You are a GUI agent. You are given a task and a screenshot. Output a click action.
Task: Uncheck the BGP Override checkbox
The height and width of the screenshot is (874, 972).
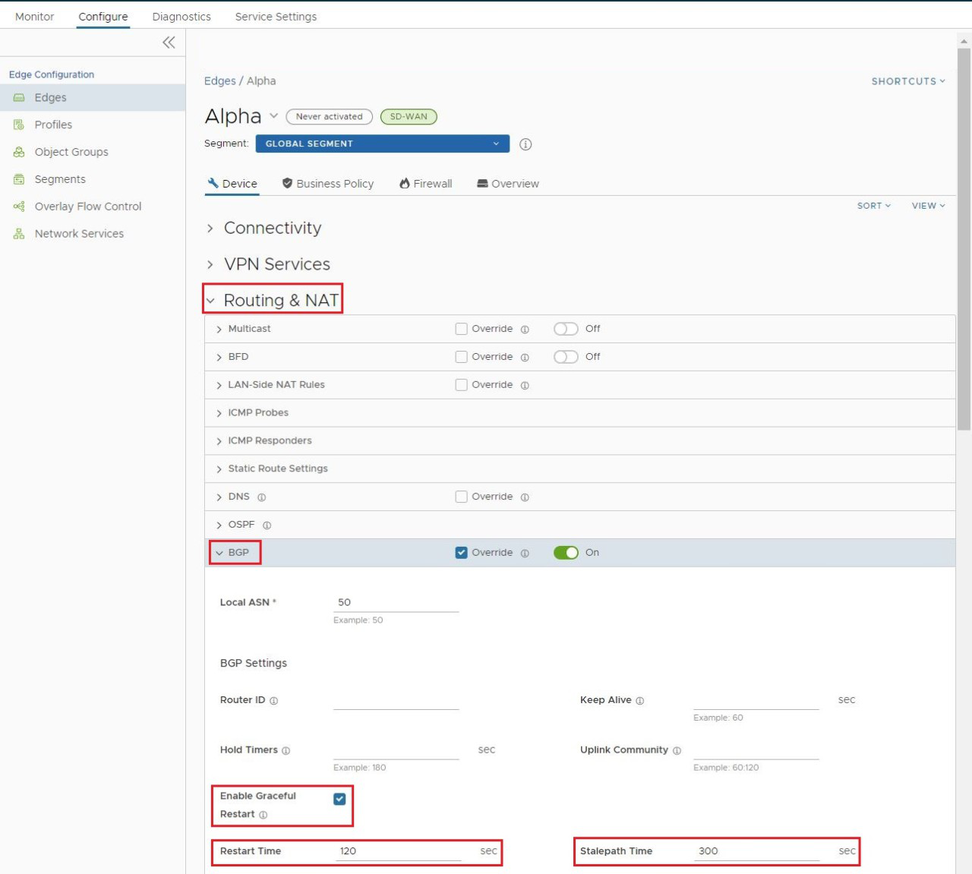click(462, 552)
